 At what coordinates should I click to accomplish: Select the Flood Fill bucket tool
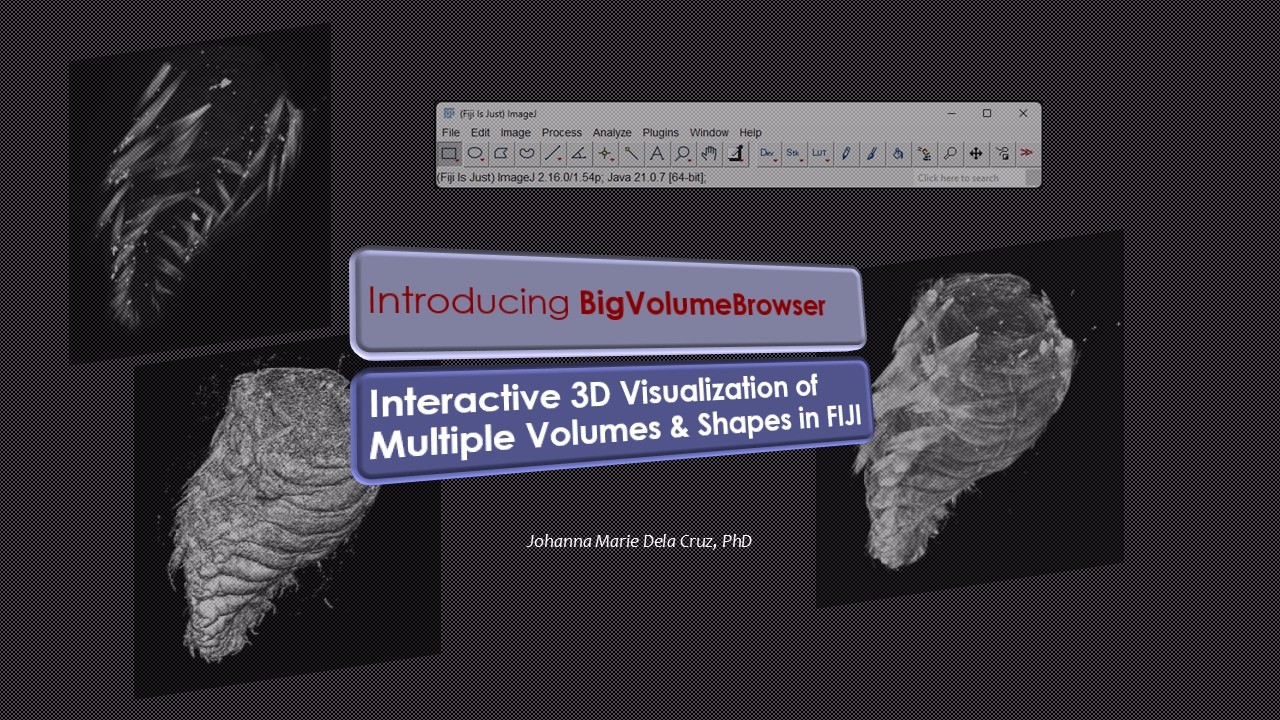click(x=898, y=154)
